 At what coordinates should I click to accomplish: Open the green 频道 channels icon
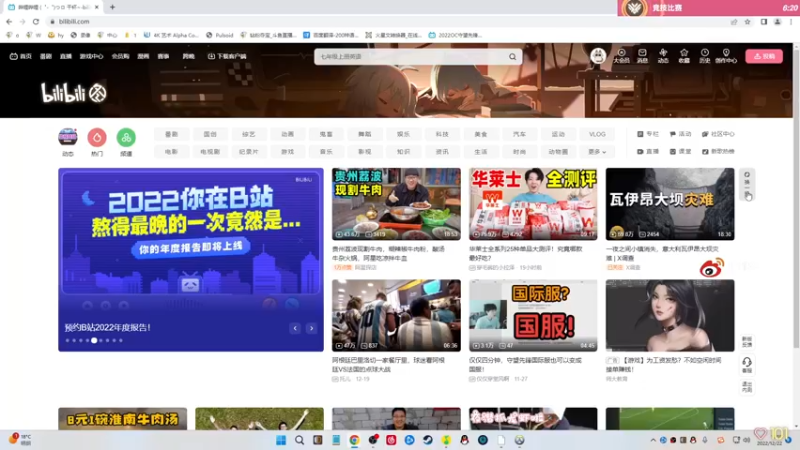coord(126,137)
